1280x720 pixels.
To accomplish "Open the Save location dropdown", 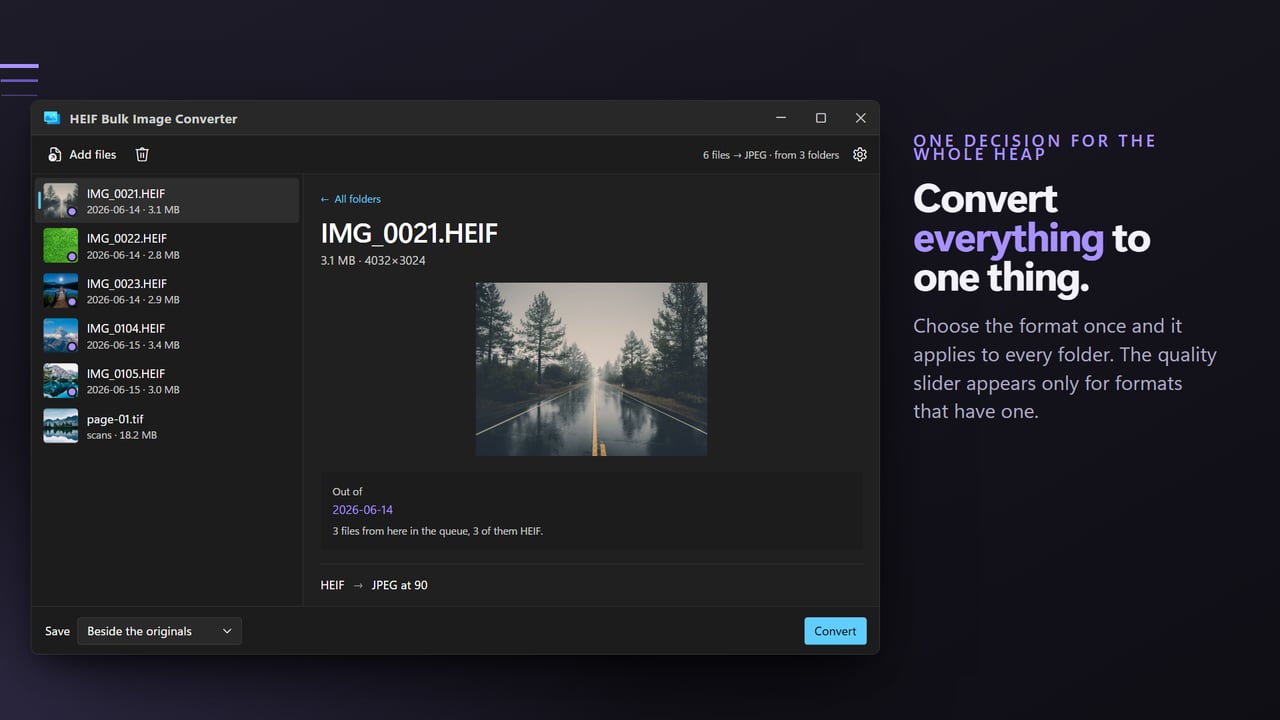I will click(159, 631).
